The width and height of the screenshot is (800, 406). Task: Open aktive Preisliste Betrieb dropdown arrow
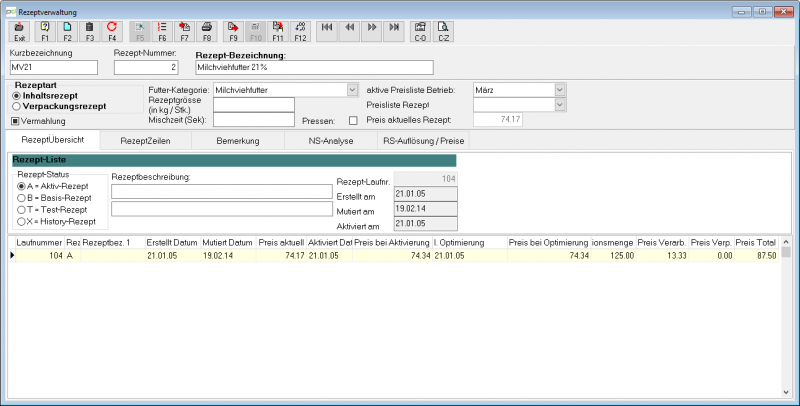pos(560,90)
